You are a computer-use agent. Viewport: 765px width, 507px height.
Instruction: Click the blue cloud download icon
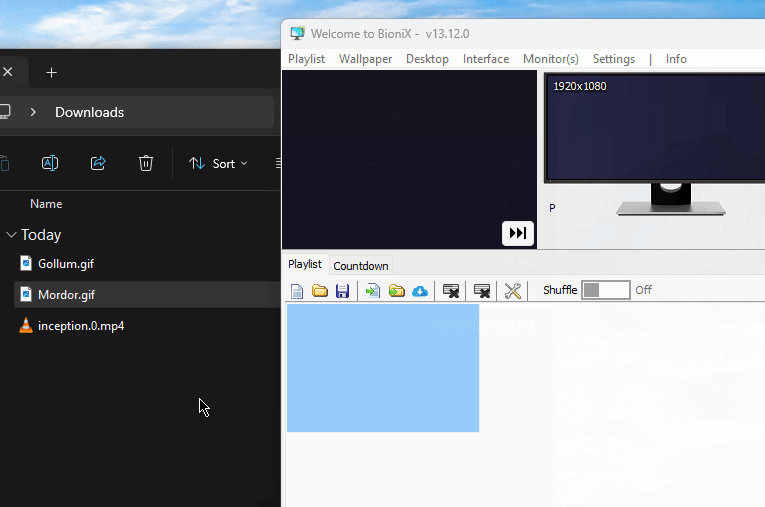click(x=420, y=291)
